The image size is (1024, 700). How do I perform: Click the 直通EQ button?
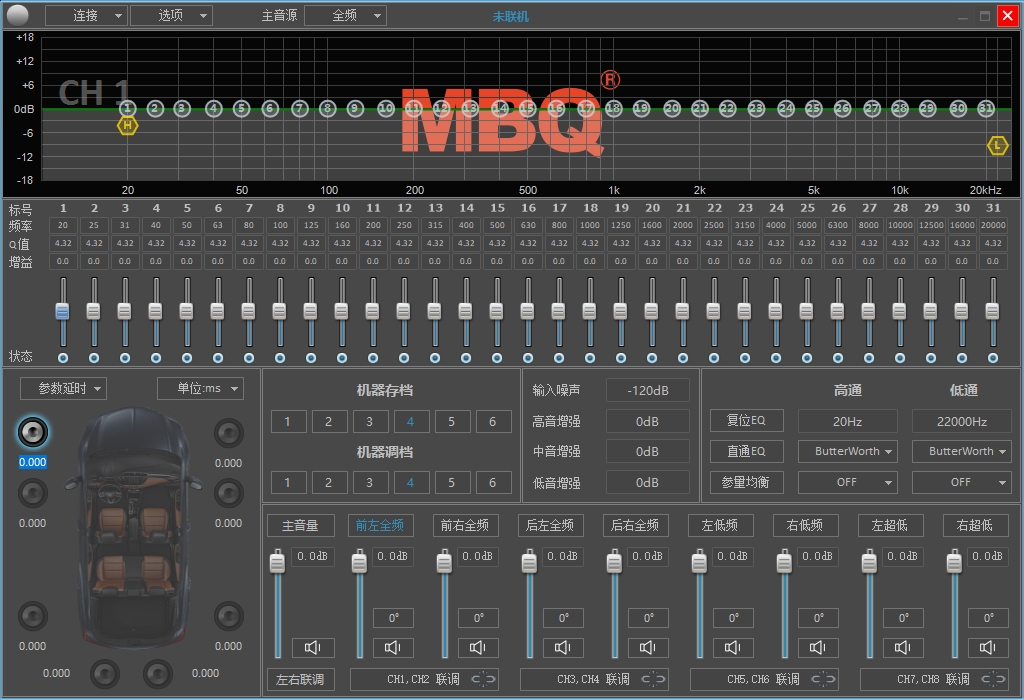pos(746,451)
